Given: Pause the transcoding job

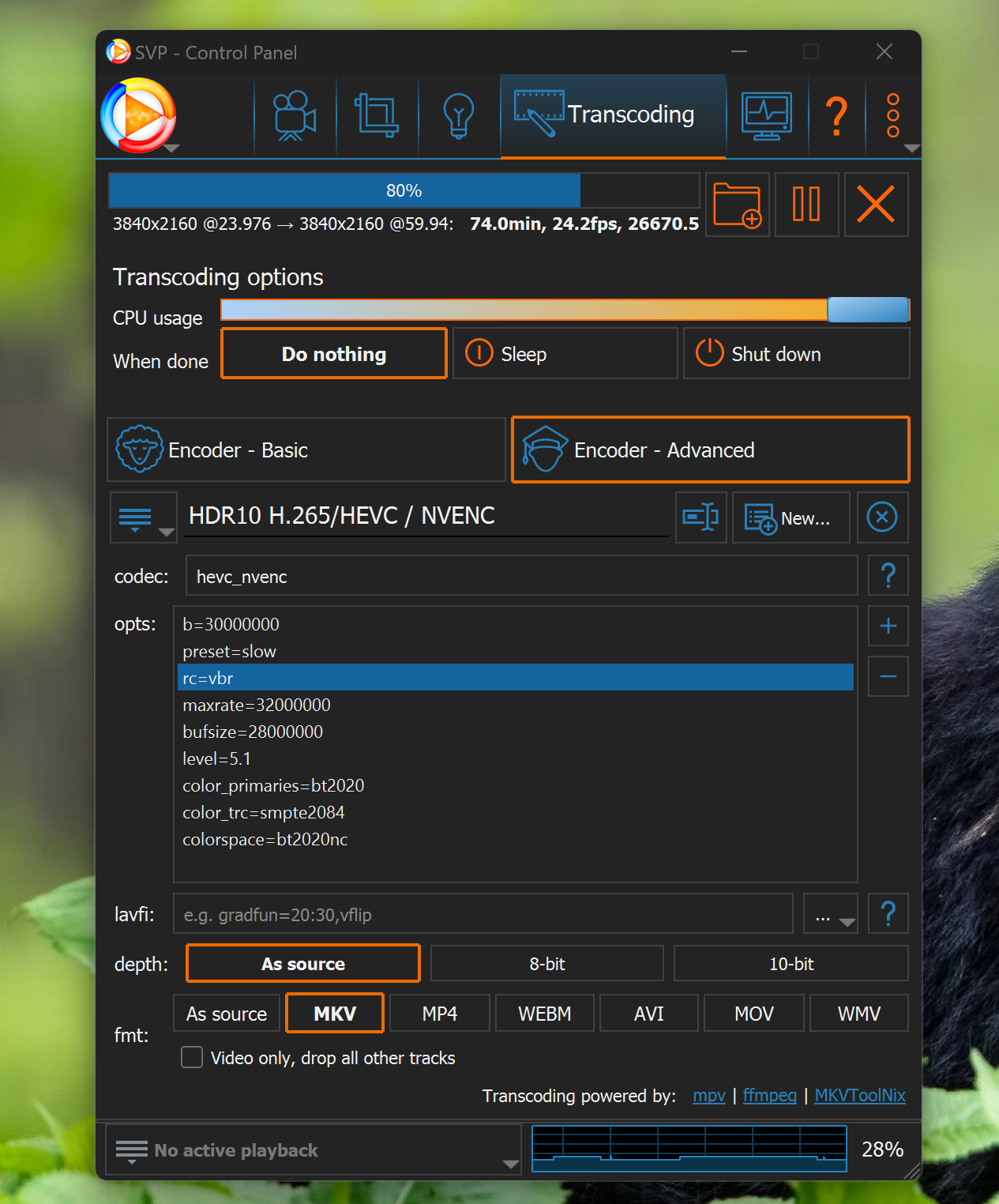Looking at the screenshot, I should tap(806, 205).
